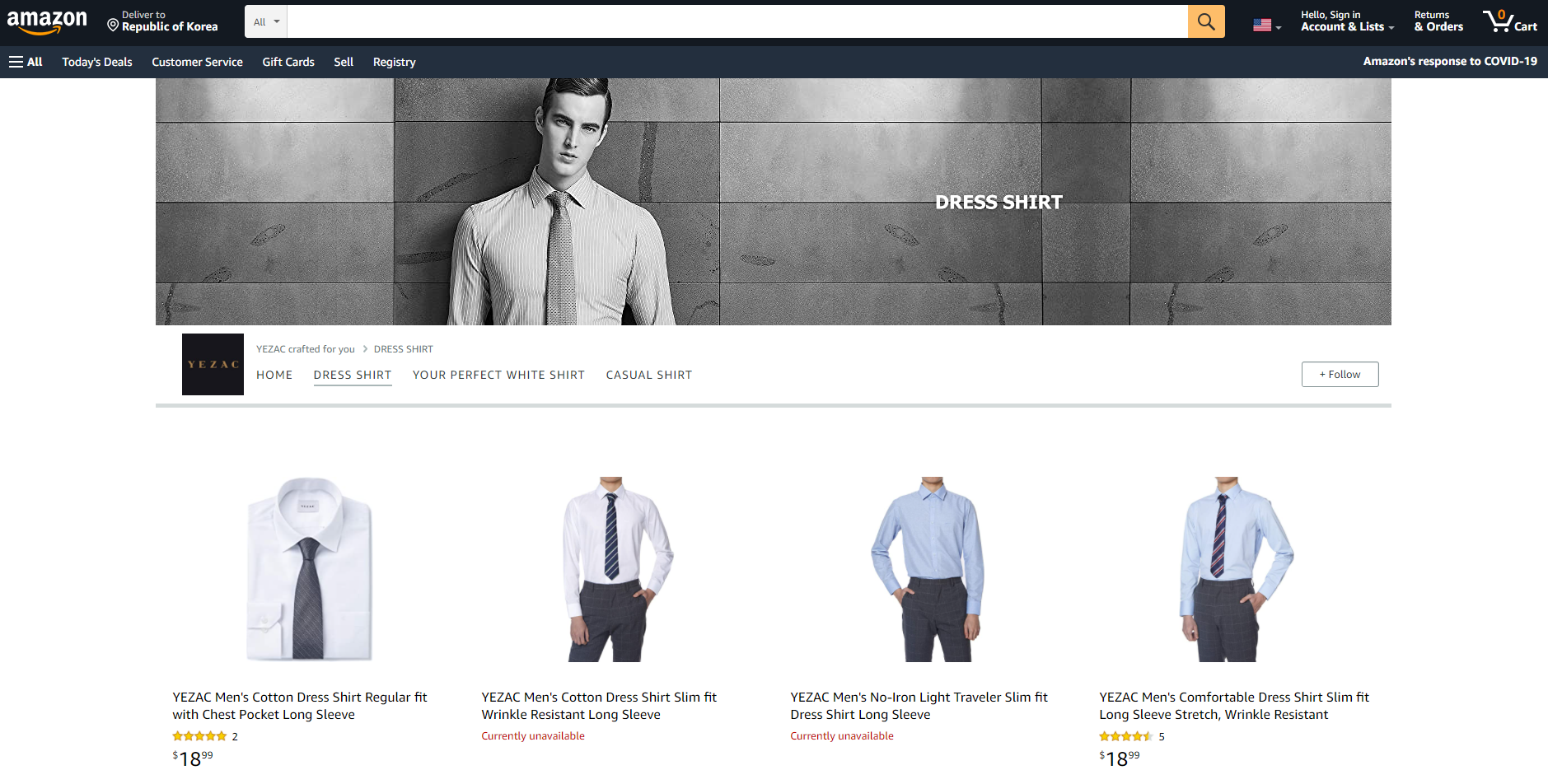Click the Sell nav link

(344, 62)
